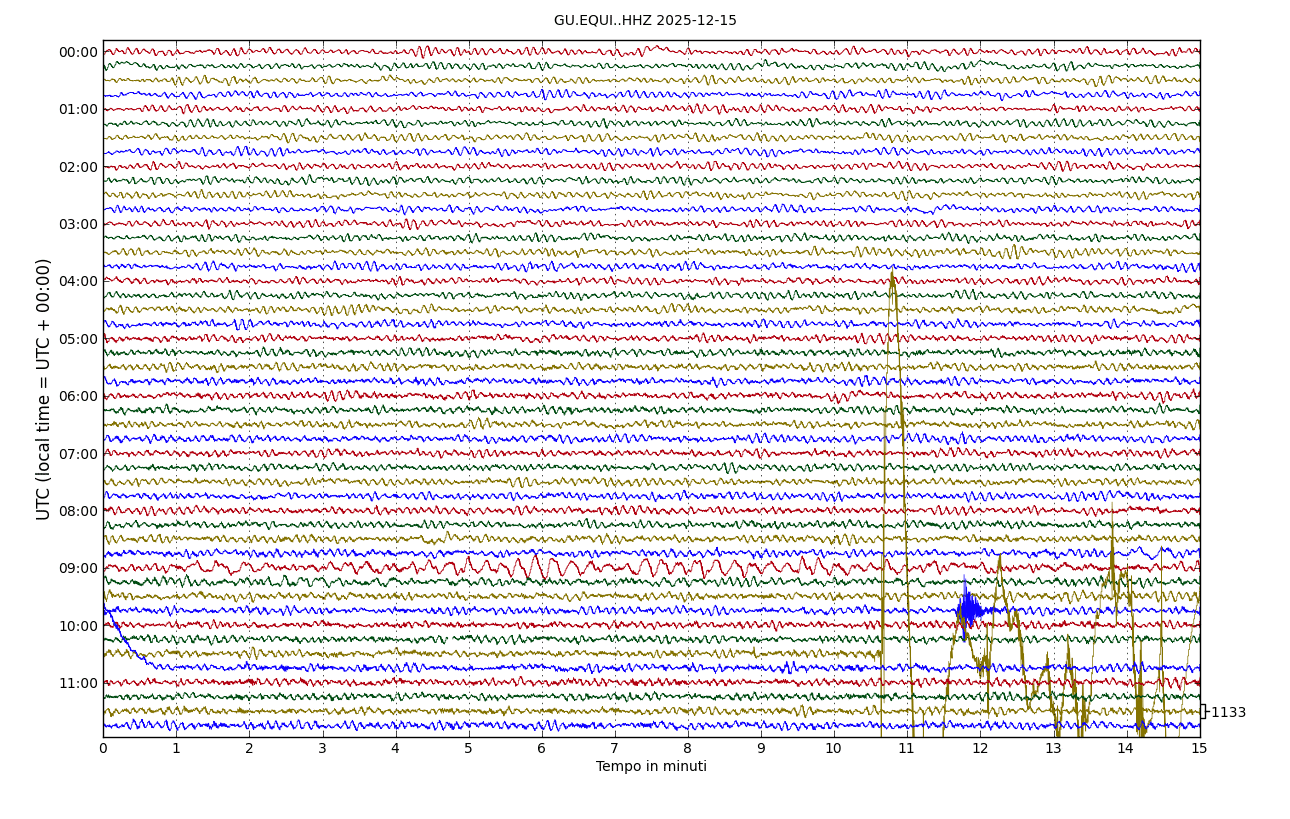
Task: Click the x-axis tick labeled 8
Action: pos(688,749)
